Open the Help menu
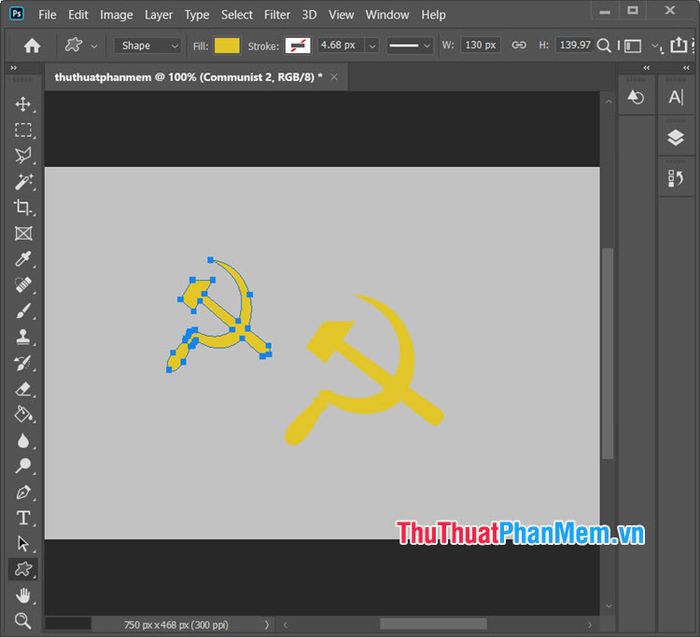This screenshot has height=637, width=700. 433,15
